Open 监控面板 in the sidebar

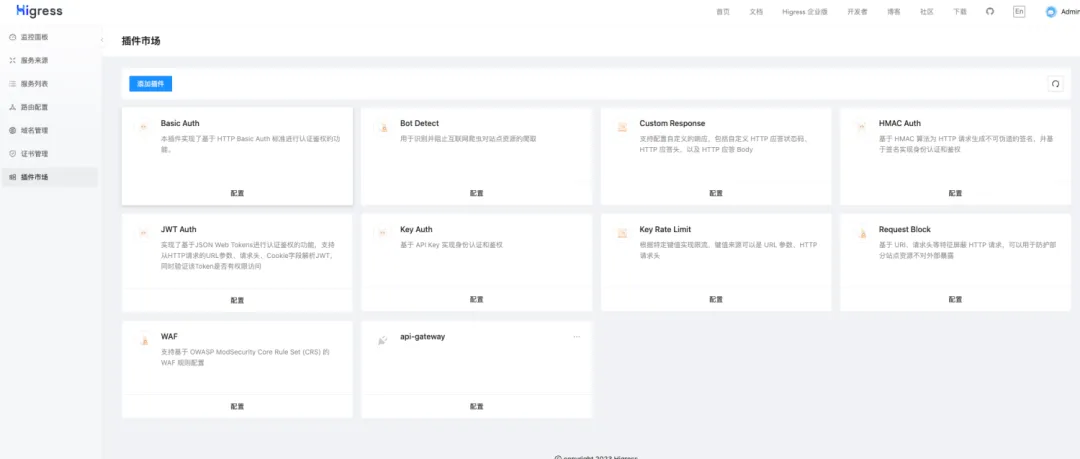tap(34, 37)
